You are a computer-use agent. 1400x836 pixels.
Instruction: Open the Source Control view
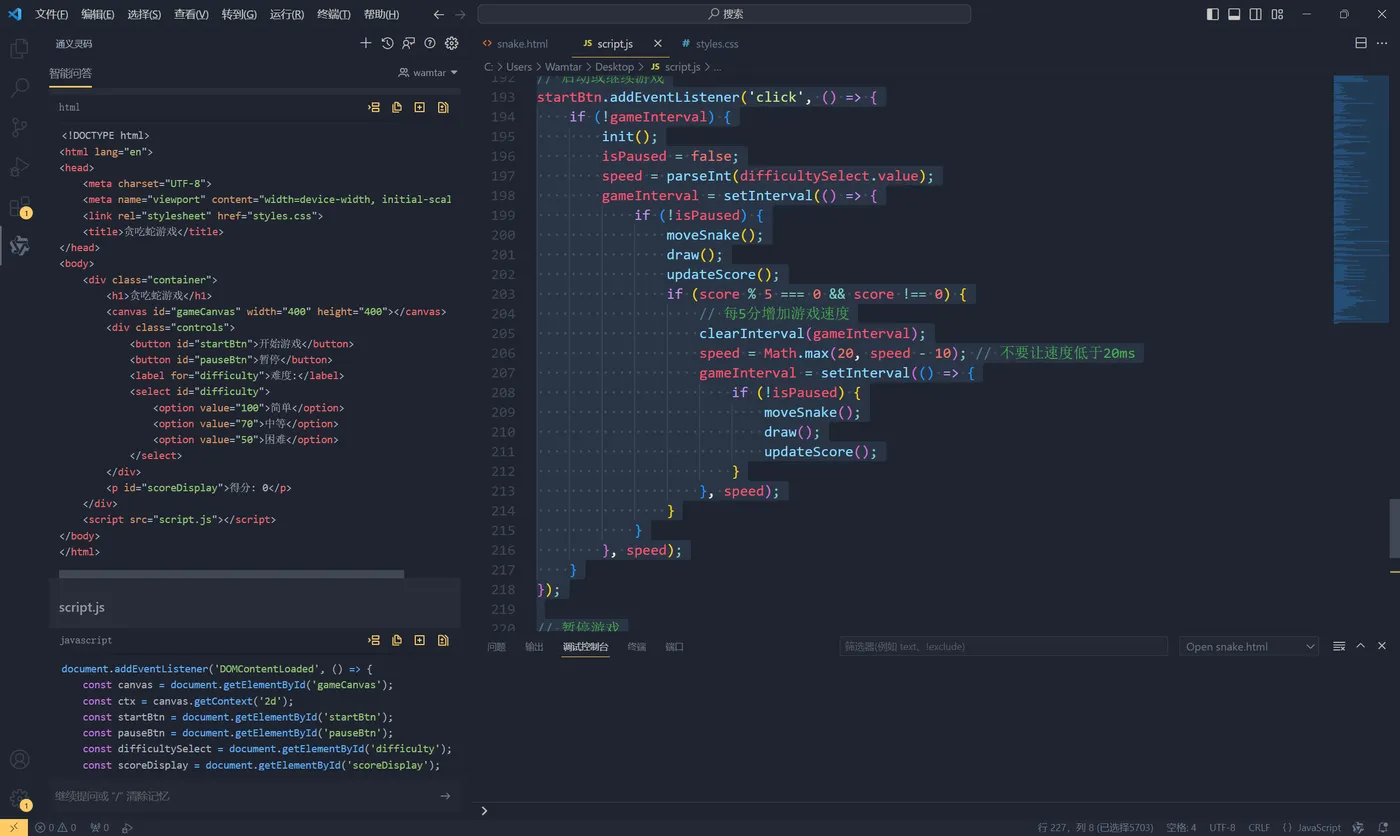[19, 127]
